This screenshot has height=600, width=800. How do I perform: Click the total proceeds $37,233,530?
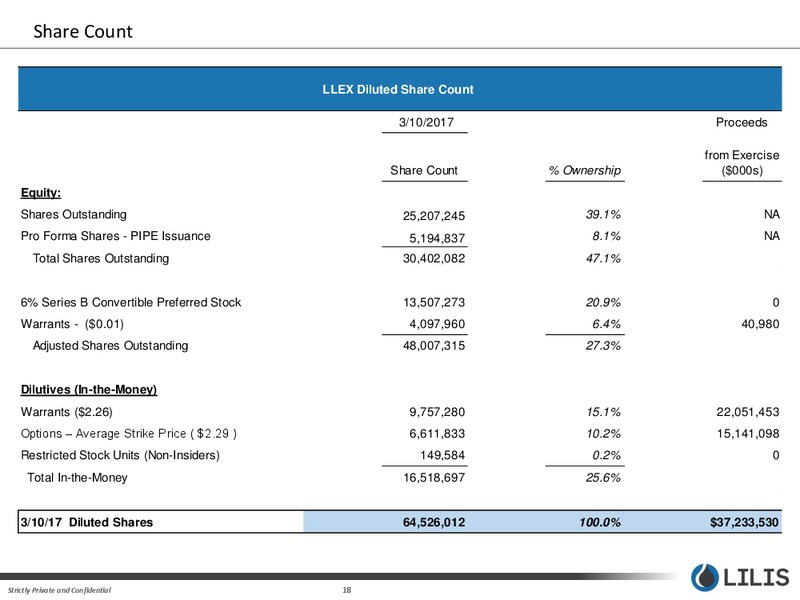click(x=744, y=522)
